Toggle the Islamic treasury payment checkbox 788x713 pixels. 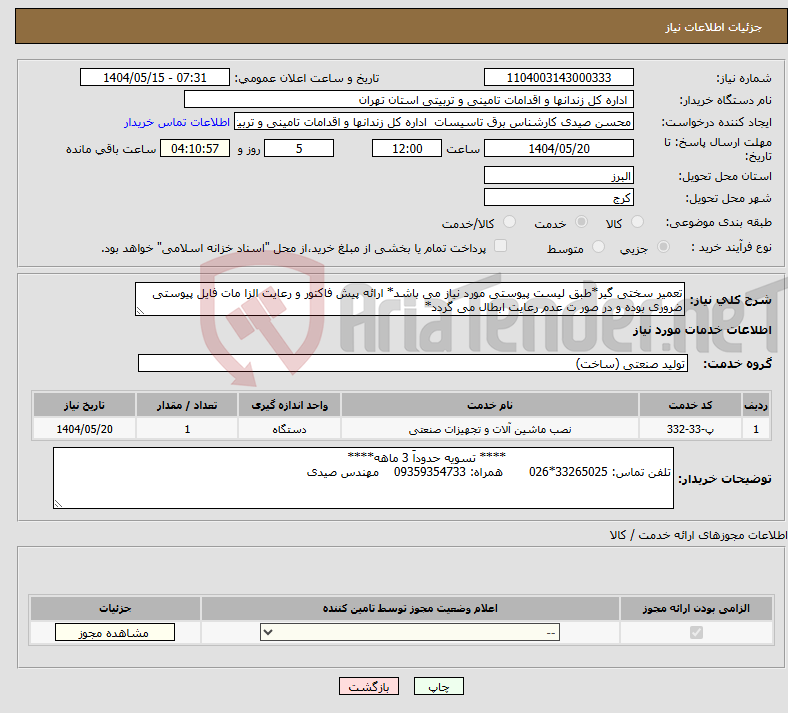tap(501, 246)
